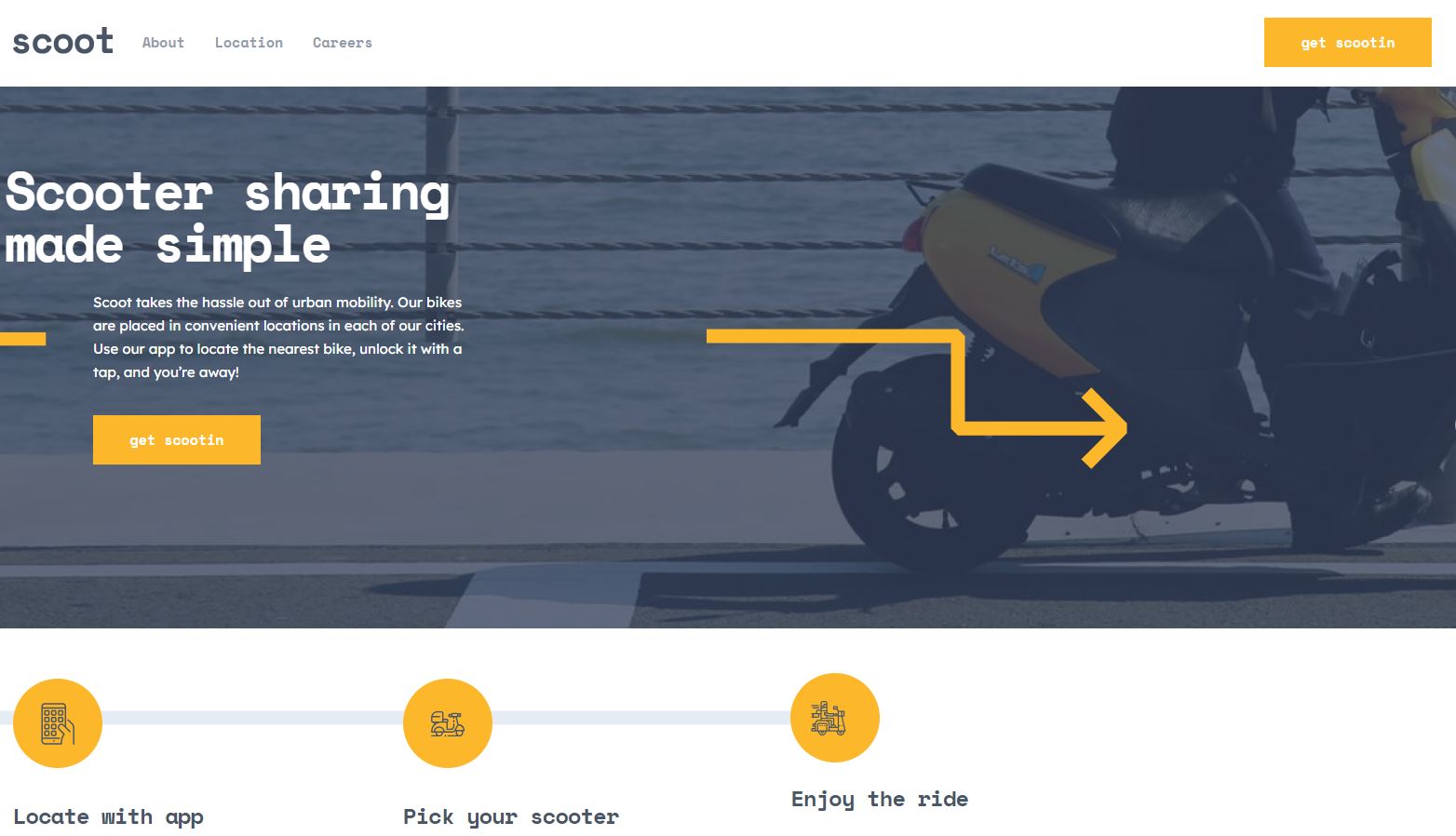
Task: Go to the Location page
Action: 249,43
